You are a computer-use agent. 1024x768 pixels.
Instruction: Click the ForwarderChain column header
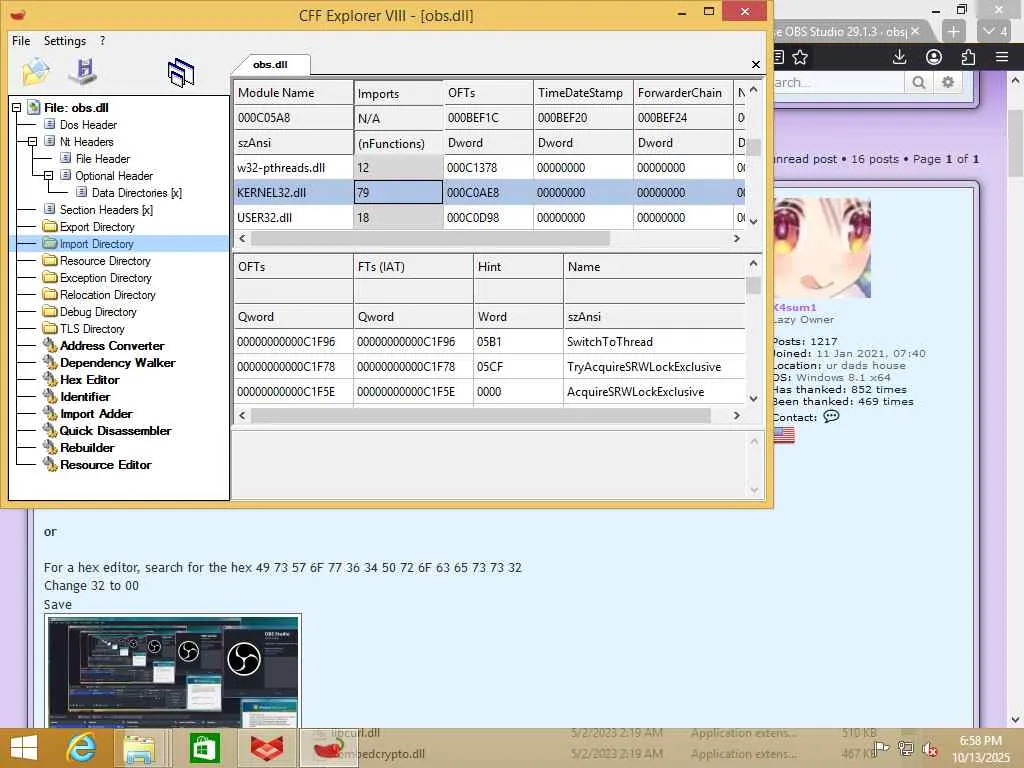(682, 93)
